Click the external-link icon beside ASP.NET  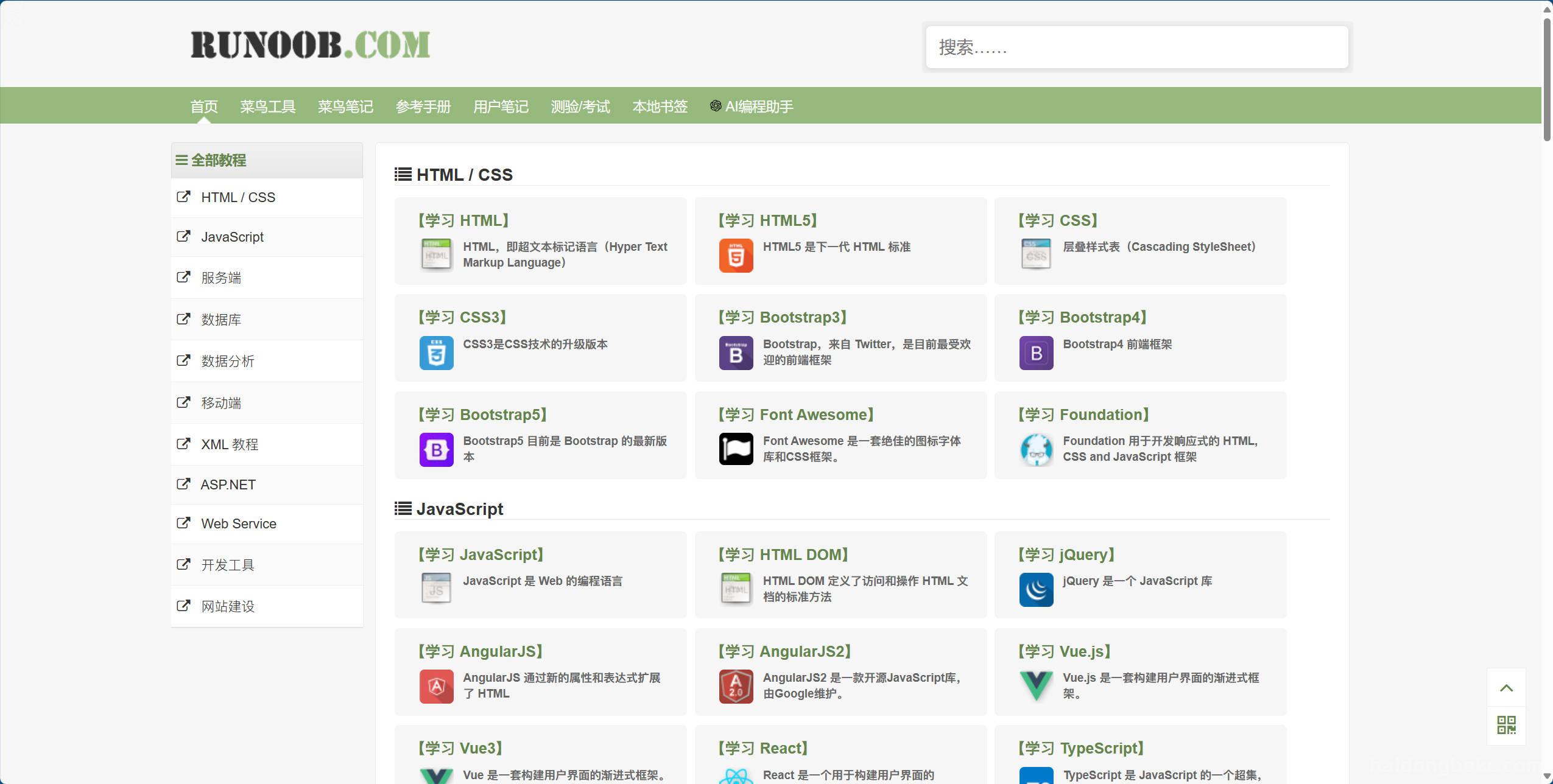click(183, 484)
